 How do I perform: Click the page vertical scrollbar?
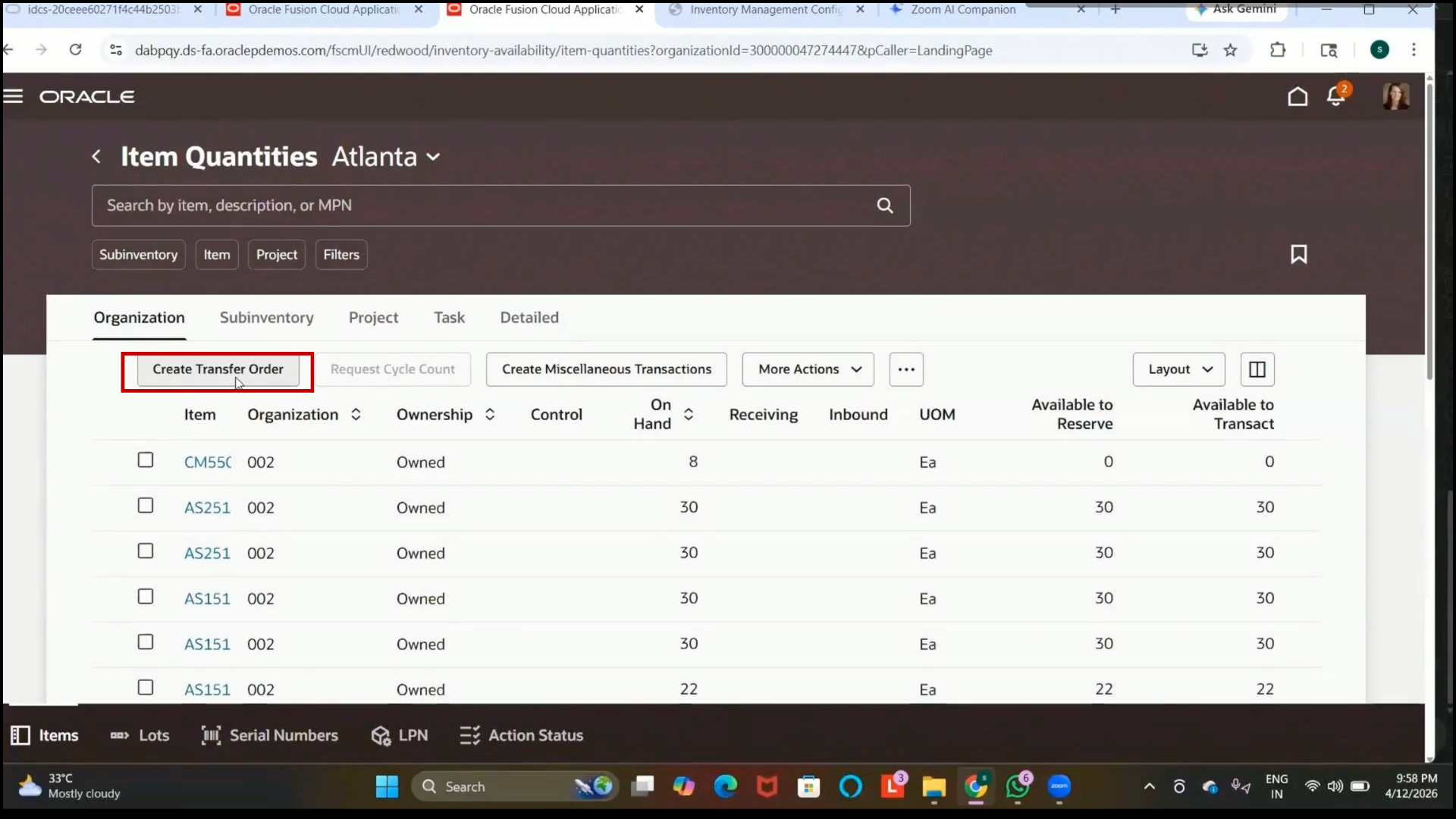1429,231
